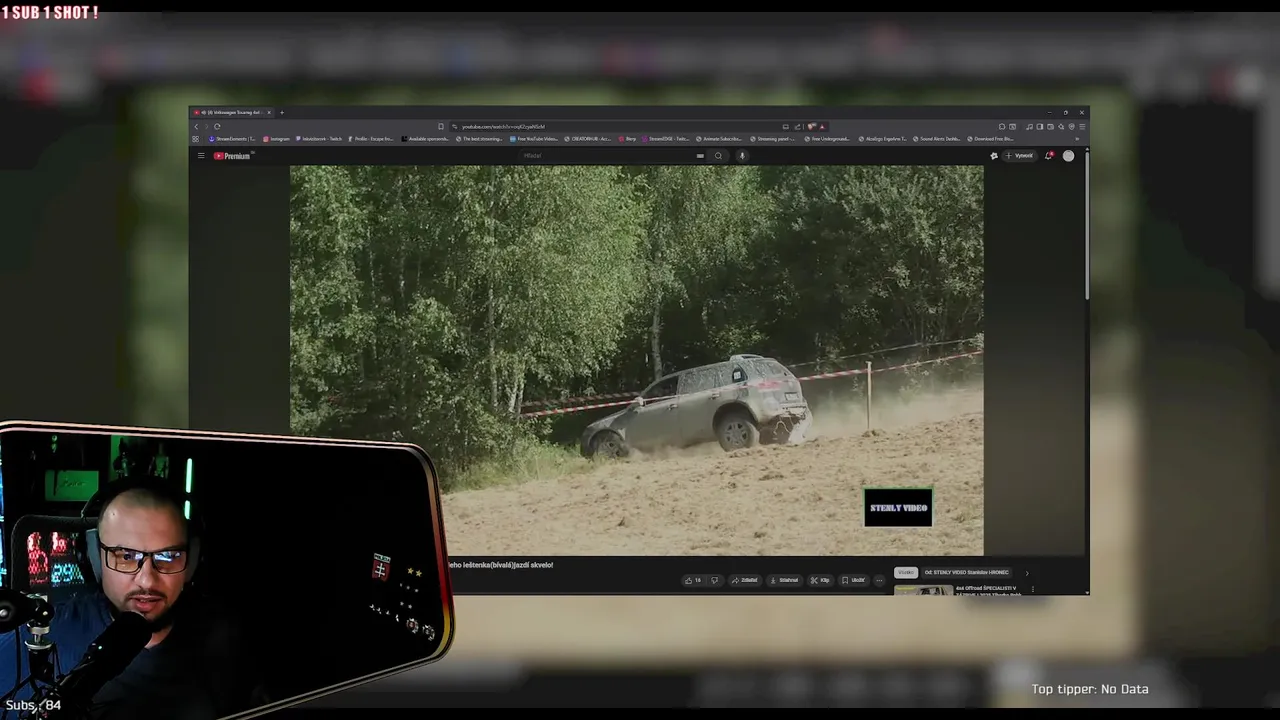Open the CREATORHUB bookmark
The image size is (1280, 720).
[x=587, y=139]
